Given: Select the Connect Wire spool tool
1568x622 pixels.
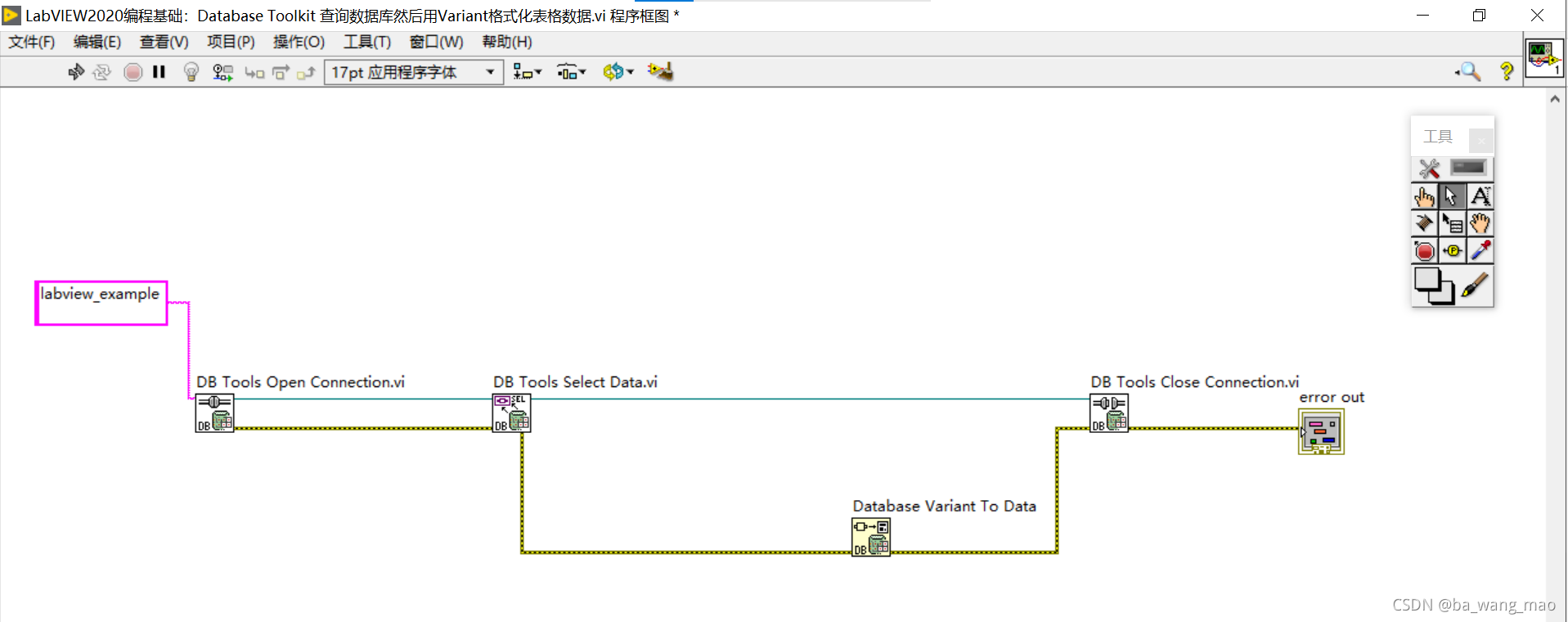Looking at the screenshot, I should [x=1424, y=223].
